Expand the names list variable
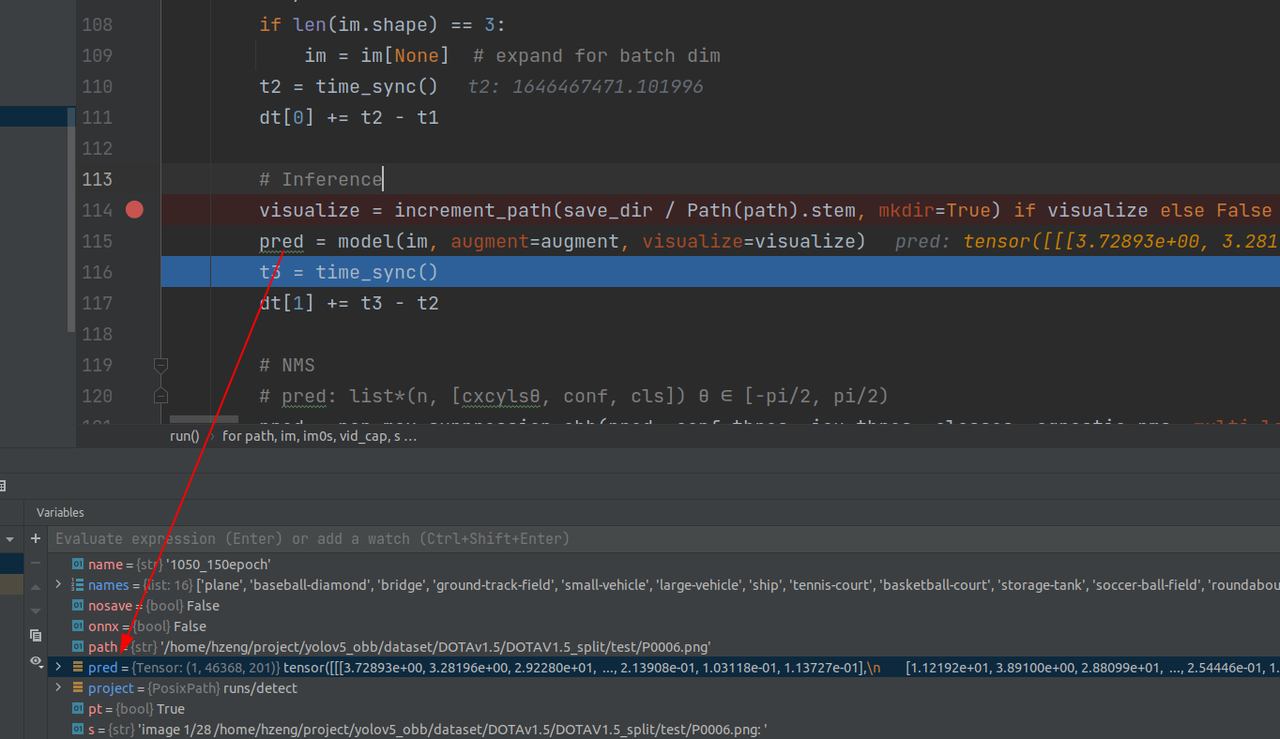Screen dimensions: 1280x739 [58, 585]
